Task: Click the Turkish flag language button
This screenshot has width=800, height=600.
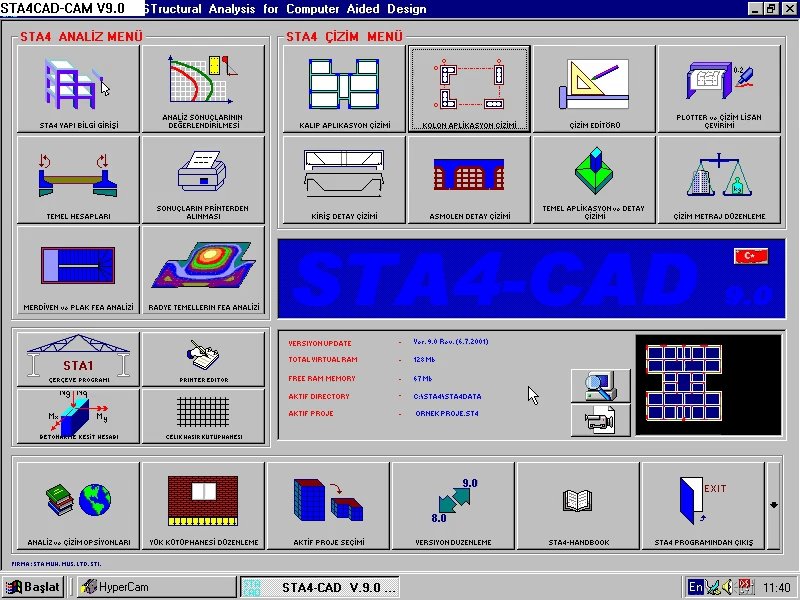Action: coord(751,256)
